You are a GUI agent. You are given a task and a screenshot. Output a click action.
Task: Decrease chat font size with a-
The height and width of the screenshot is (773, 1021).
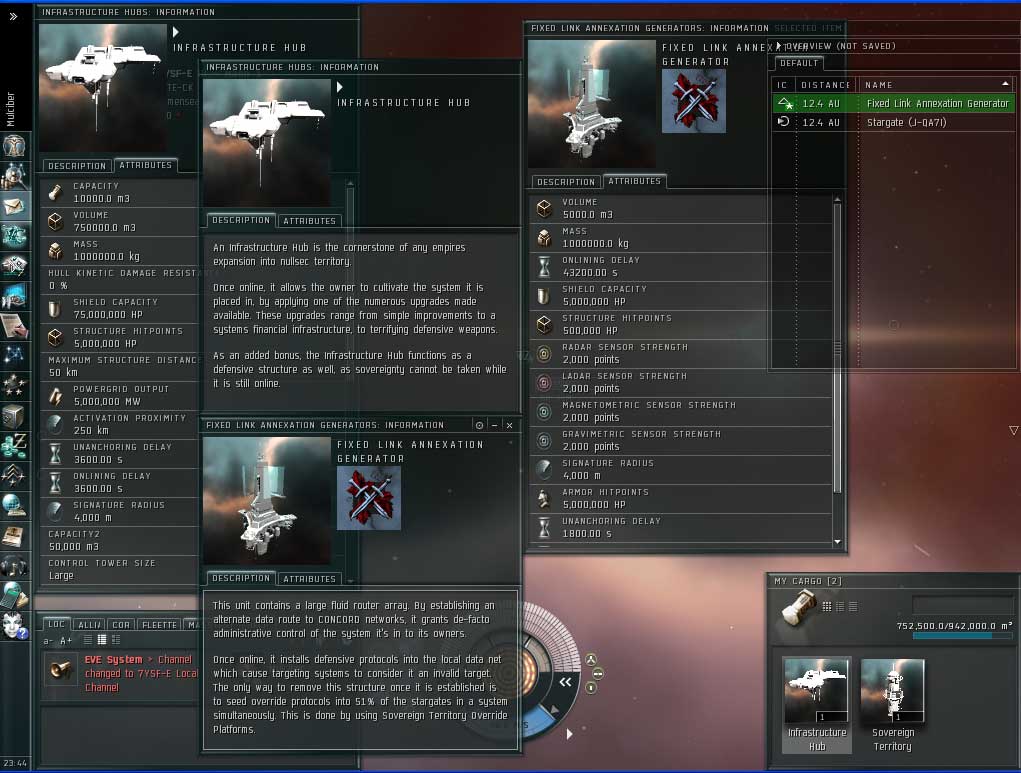pos(48,641)
